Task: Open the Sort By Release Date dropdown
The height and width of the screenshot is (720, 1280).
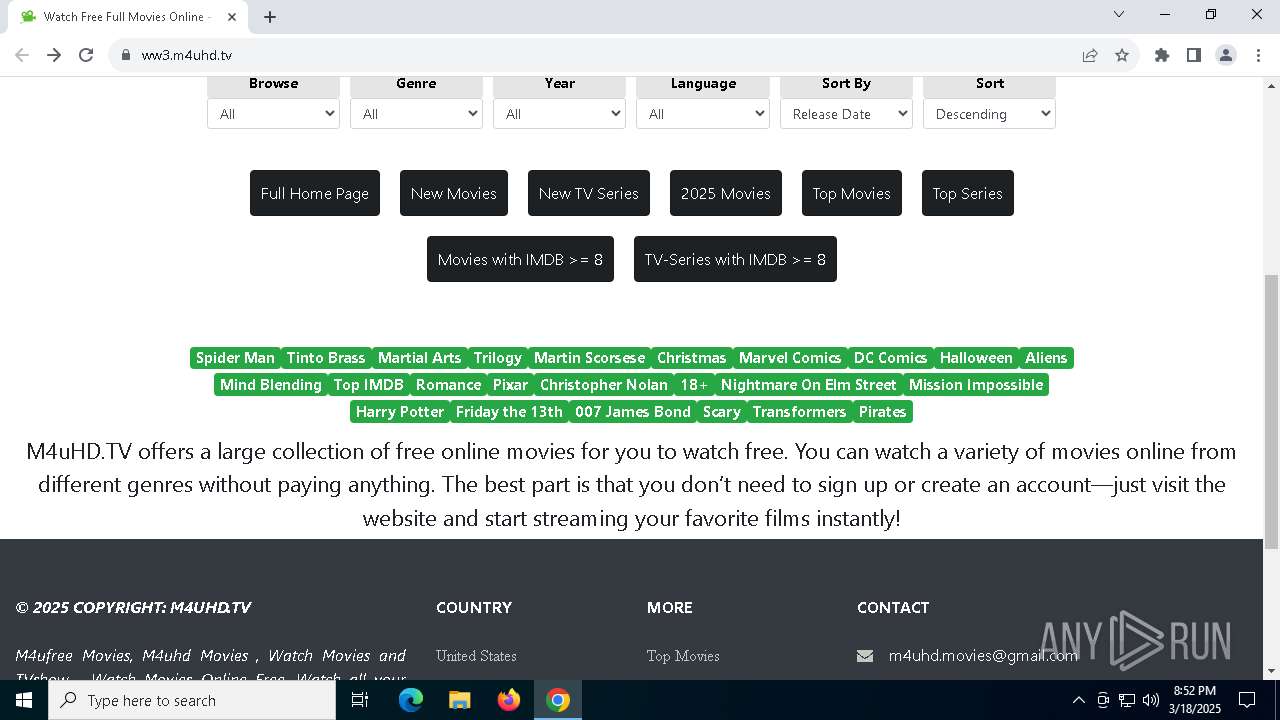Action: point(846,114)
